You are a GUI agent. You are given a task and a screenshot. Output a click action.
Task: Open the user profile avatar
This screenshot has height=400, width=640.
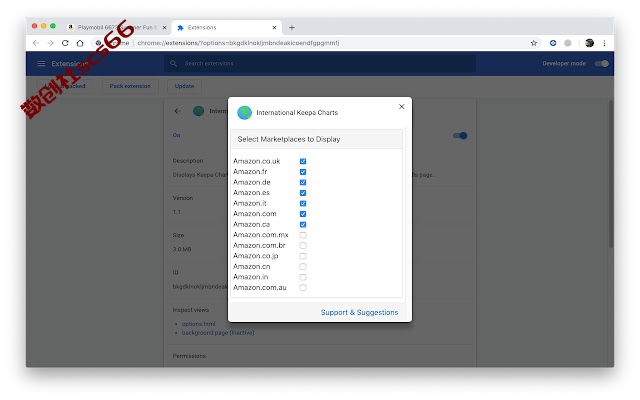pyautogui.click(x=589, y=43)
